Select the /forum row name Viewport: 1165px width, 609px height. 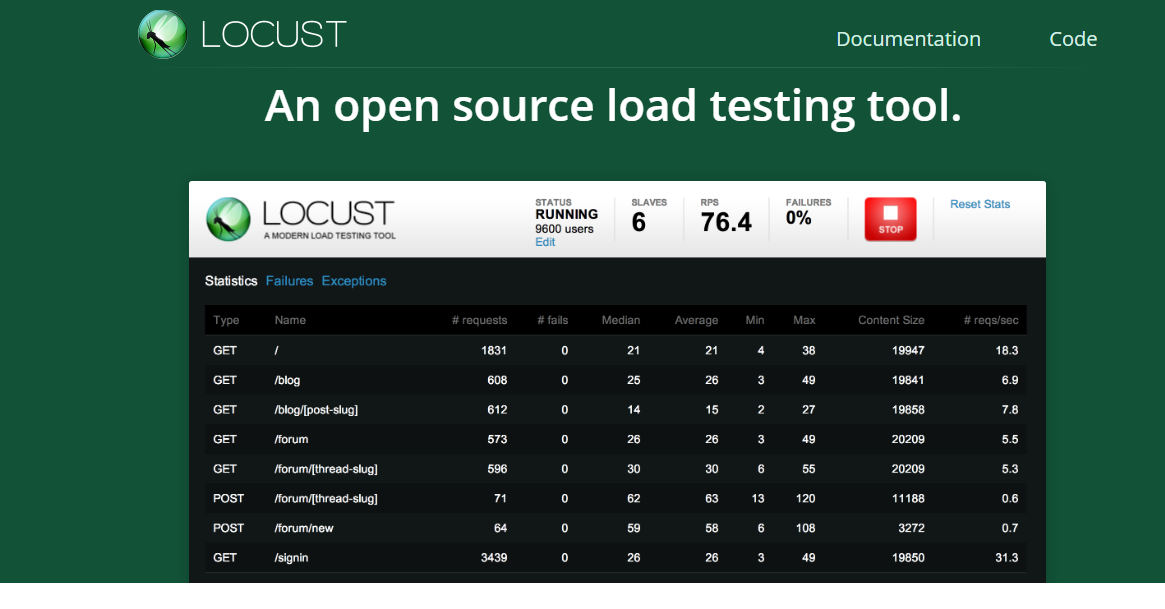click(291, 440)
